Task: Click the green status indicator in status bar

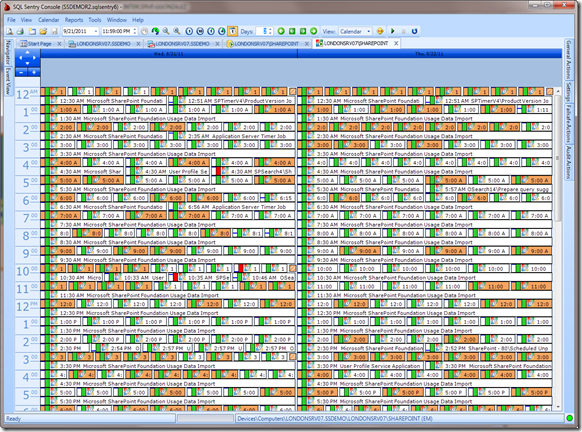Action: pos(569,418)
